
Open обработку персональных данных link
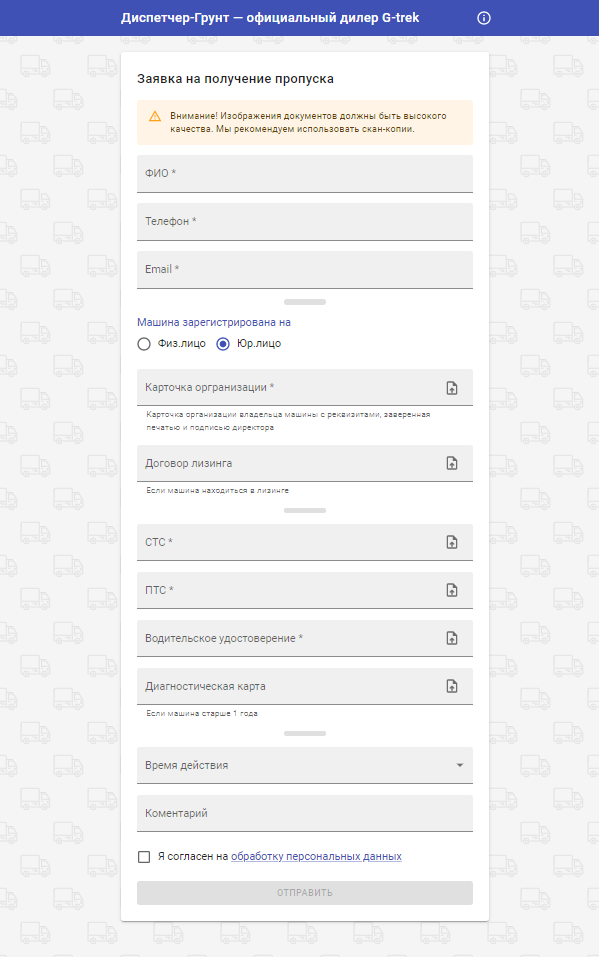316,856
